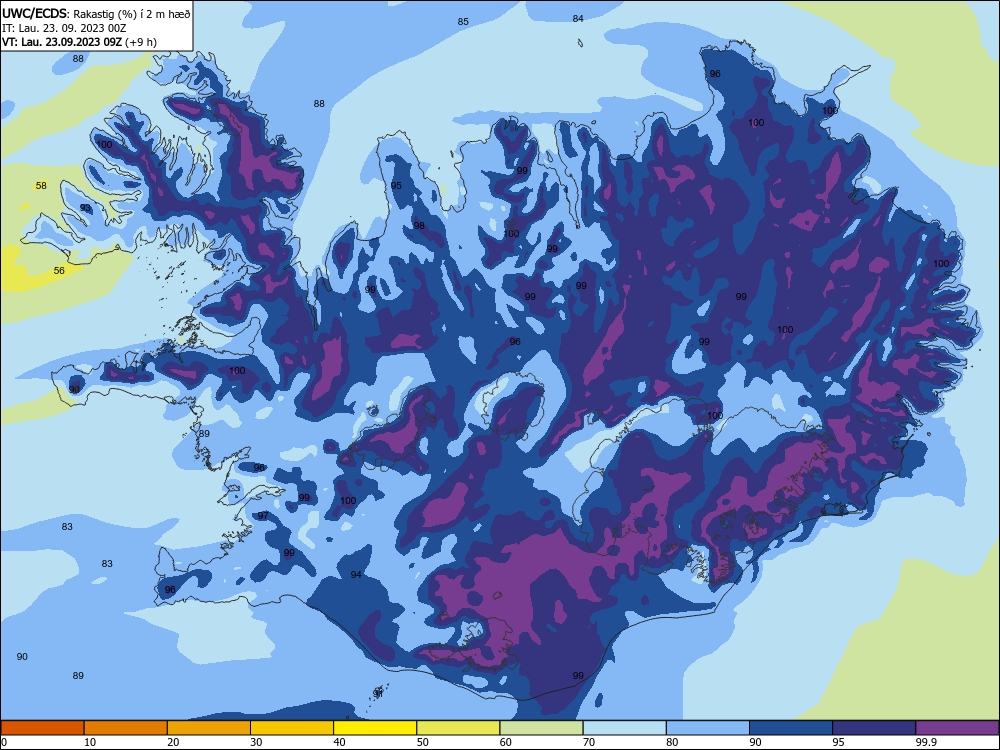The width and height of the screenshot is (1000, 750).
Task: Click the 30–40 golden legend swatch
Action: (292, 728)
